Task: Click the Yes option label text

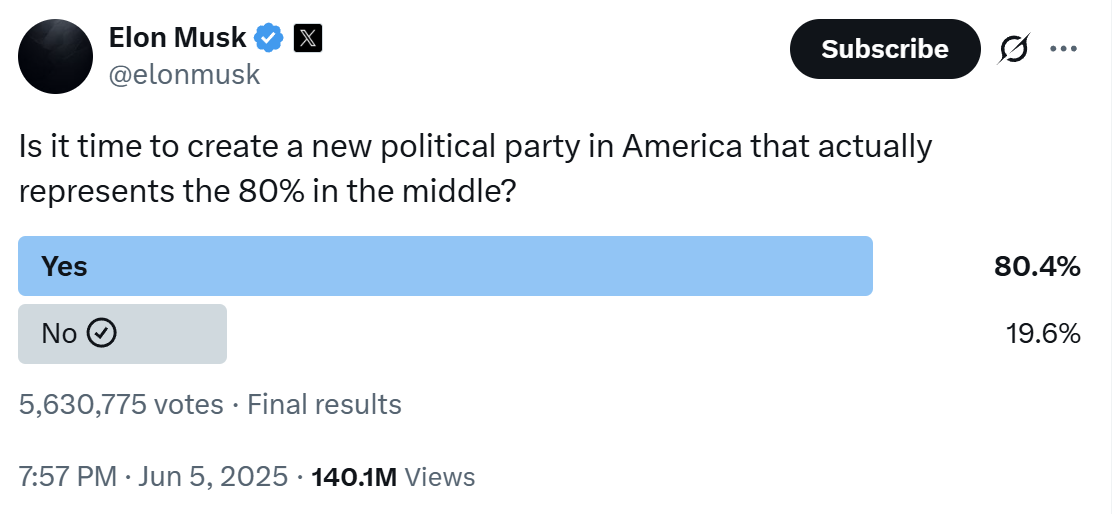Action: 64,266
